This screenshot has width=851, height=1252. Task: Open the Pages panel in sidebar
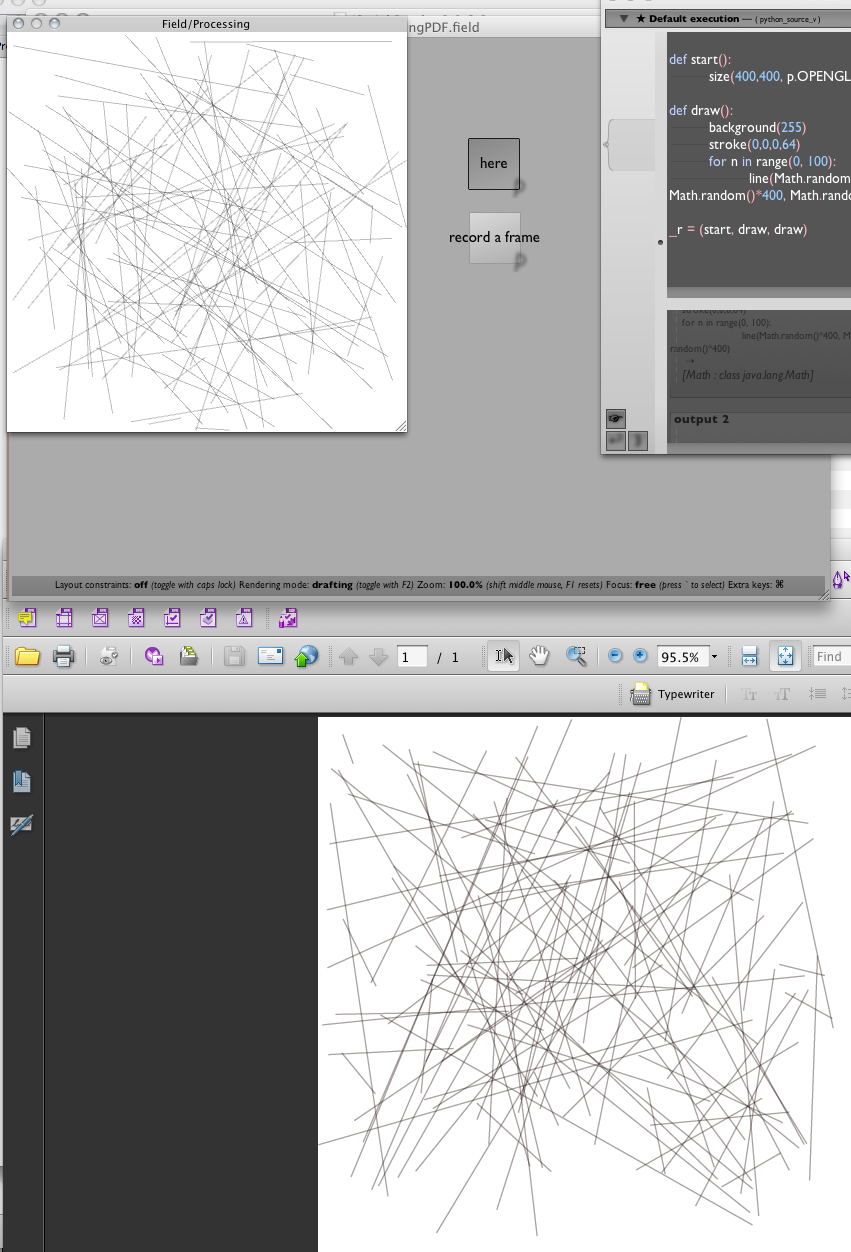[22, 738]
